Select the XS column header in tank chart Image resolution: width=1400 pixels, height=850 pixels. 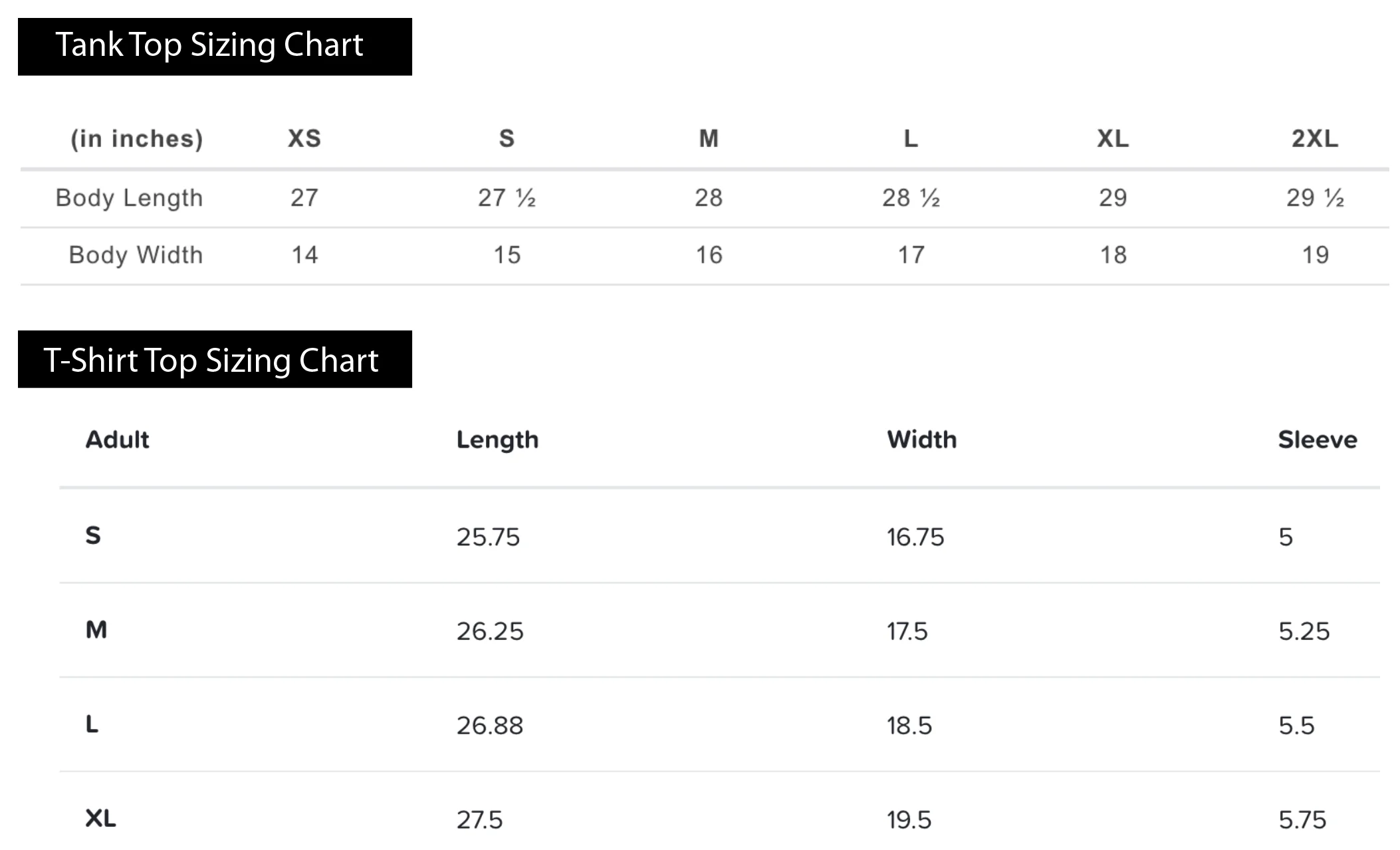pos(304,138)
